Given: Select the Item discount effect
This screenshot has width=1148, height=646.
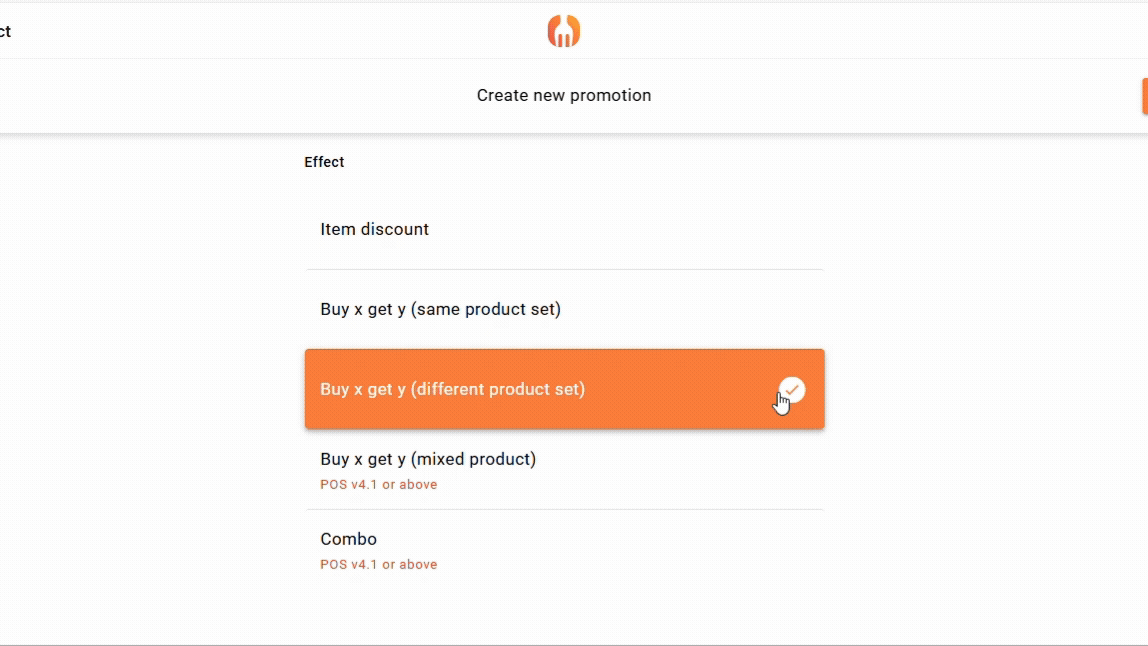Looking at the screenshot, I should click(374, 229).
